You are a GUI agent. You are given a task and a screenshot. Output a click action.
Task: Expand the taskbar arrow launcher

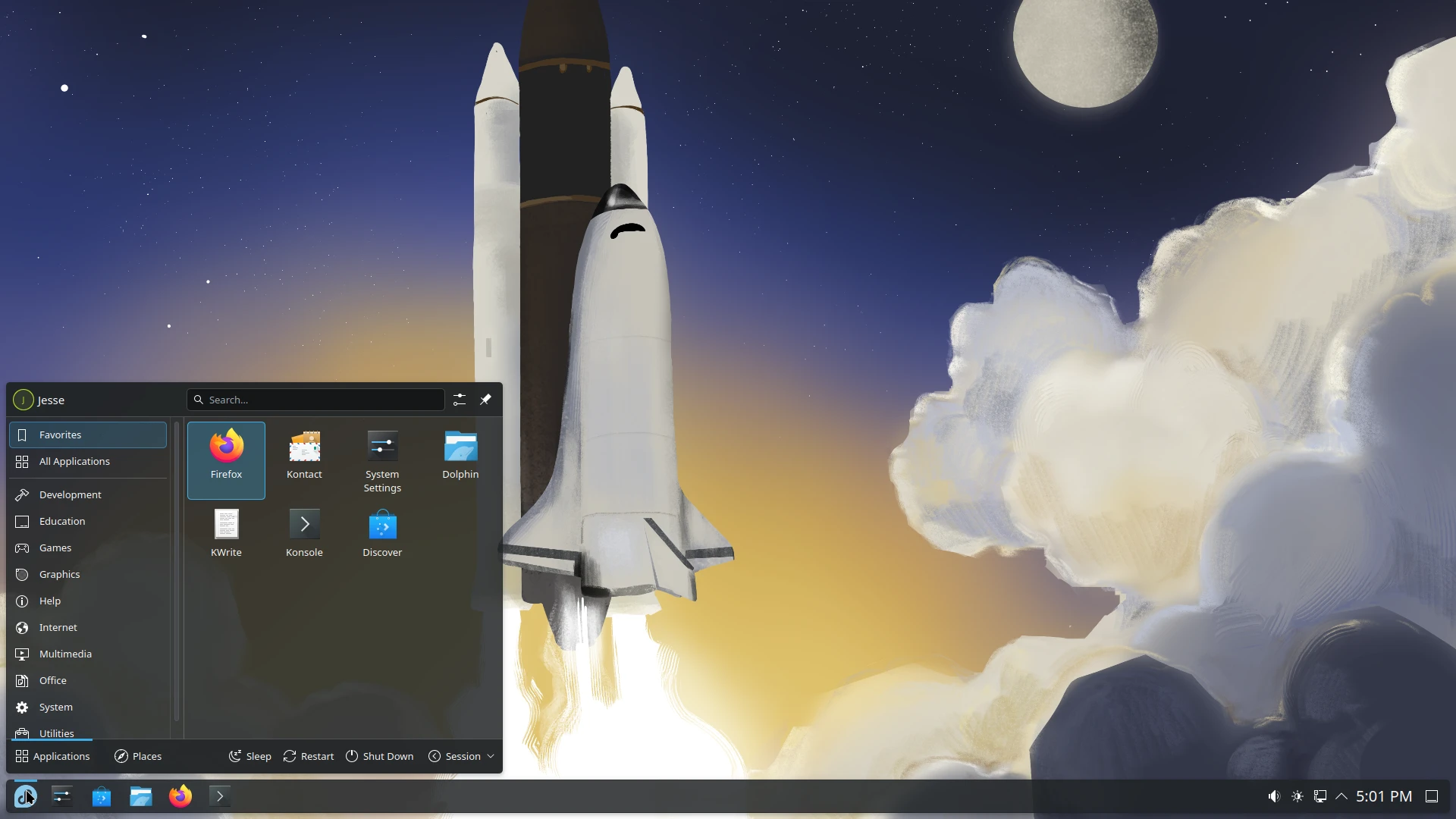point(220,796)
